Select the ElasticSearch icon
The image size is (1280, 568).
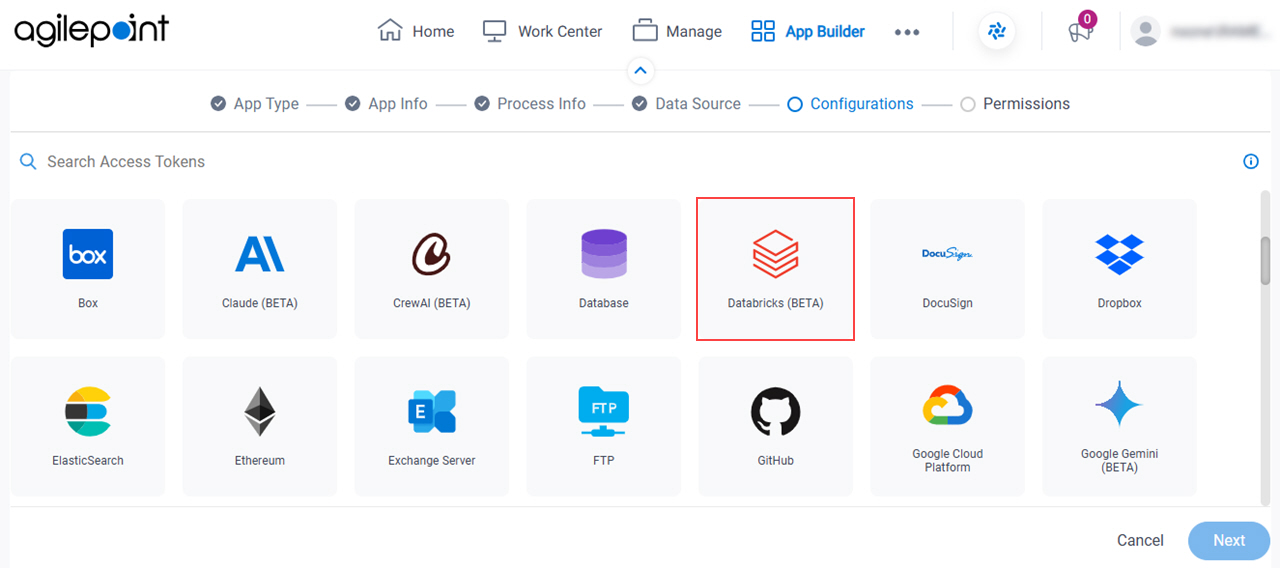pos(88,412)
